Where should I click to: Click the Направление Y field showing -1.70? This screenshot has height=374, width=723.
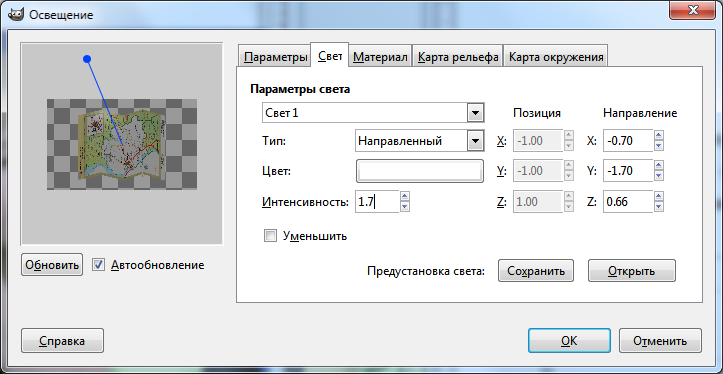[628, 171]
